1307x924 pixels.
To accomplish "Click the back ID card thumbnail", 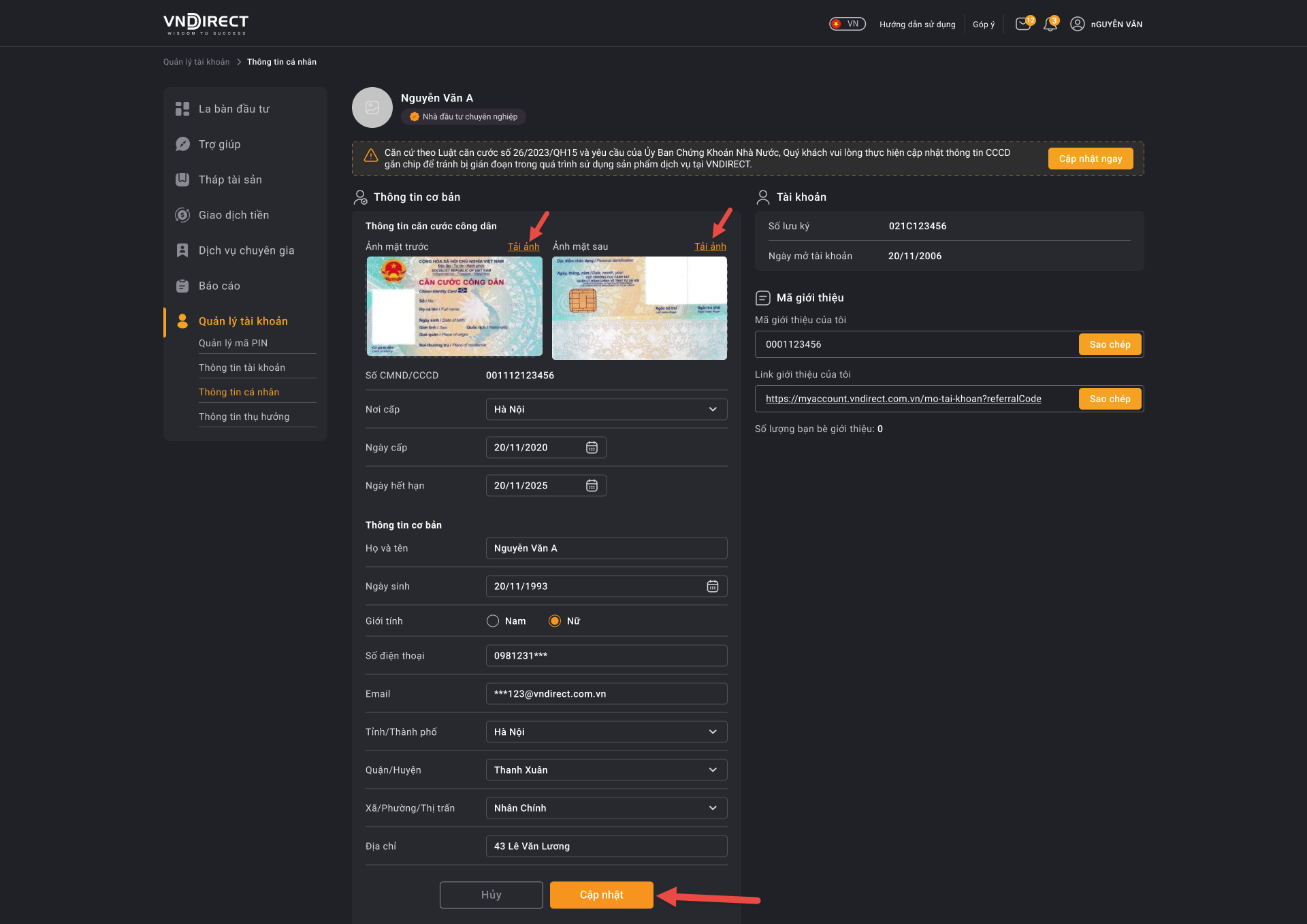I will coord(639,308).
